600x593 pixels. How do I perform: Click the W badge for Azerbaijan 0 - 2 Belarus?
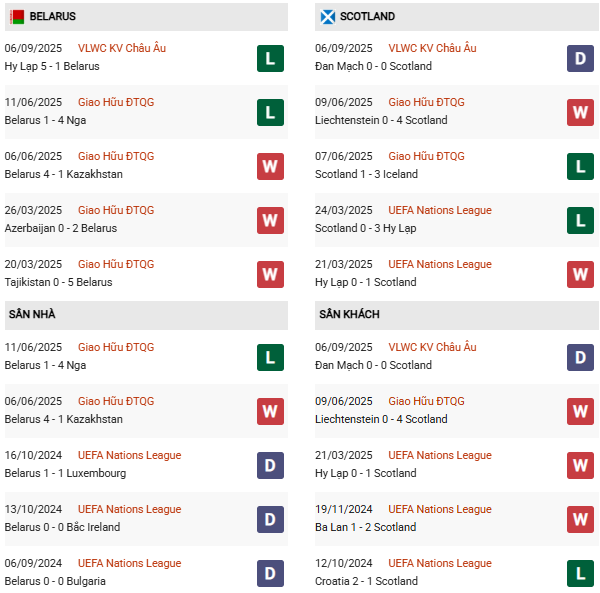(270, 220)
